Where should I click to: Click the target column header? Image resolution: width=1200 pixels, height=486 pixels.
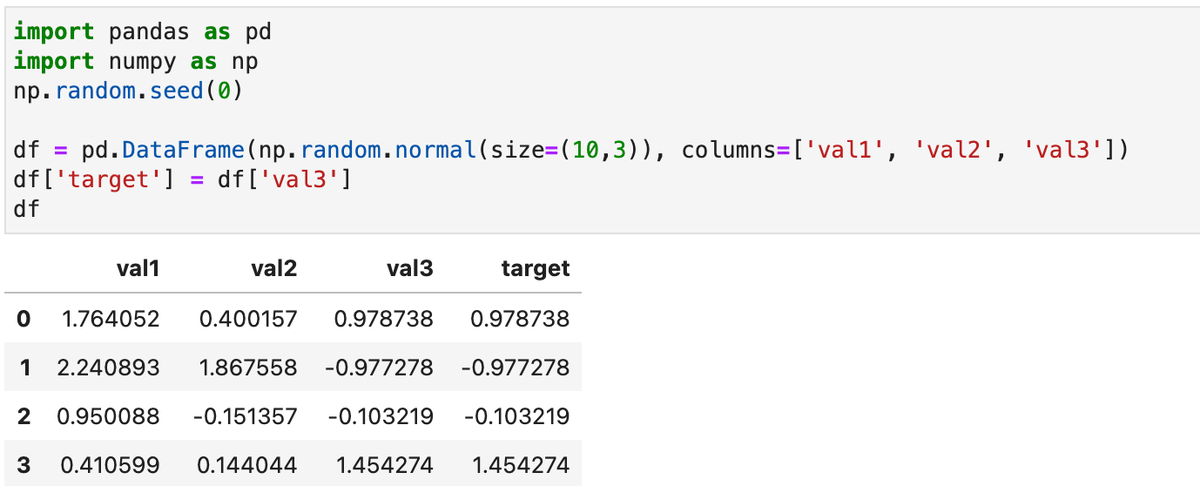tap(535, 268)
